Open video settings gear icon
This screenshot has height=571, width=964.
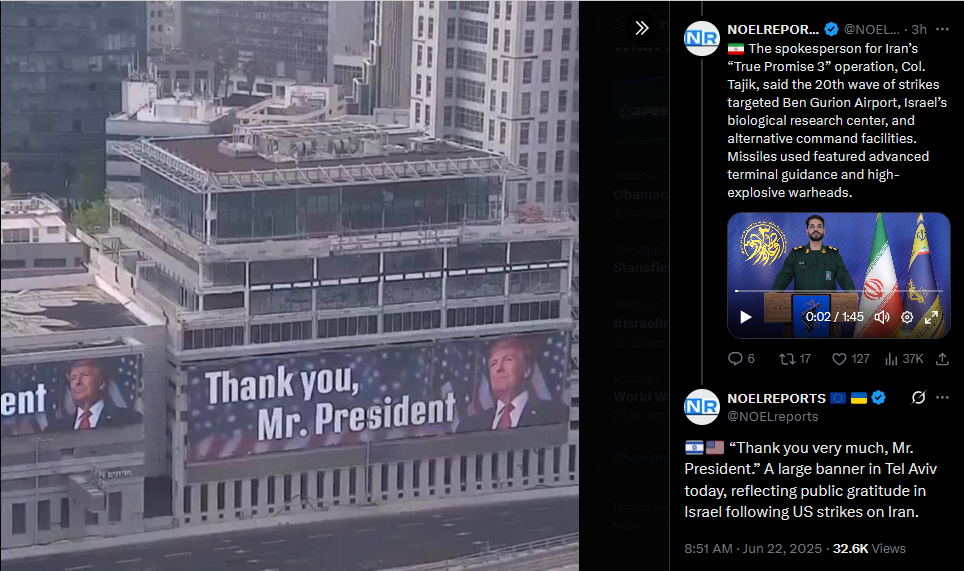click(x=907, y=317)
